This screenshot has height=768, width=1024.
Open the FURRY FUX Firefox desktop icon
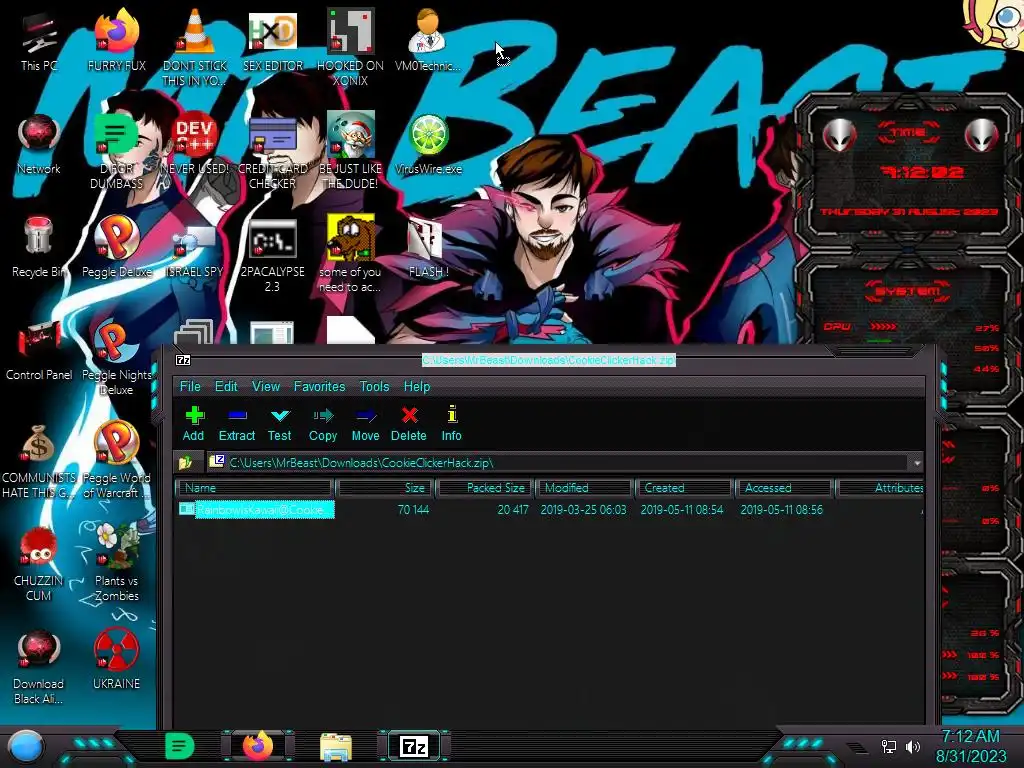tap(116, 41)
